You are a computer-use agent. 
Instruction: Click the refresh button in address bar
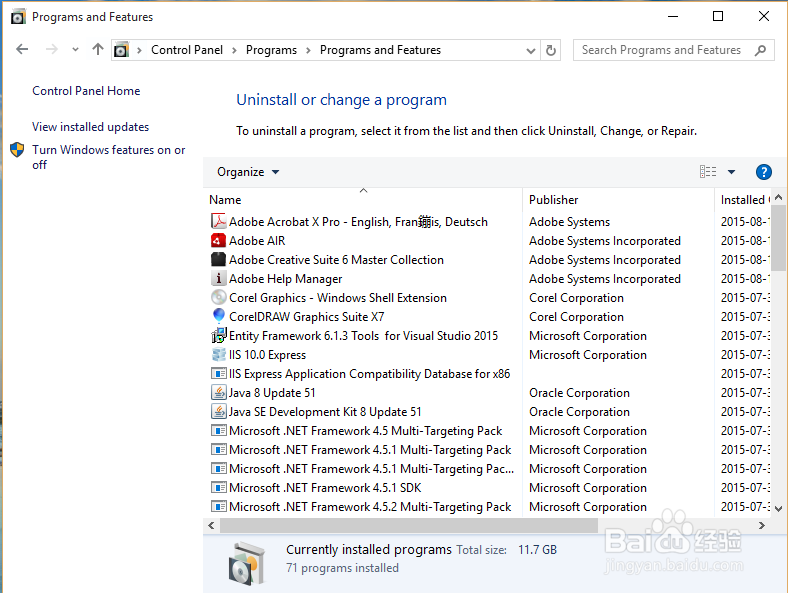pyautogui.click(x=551, y=50)
